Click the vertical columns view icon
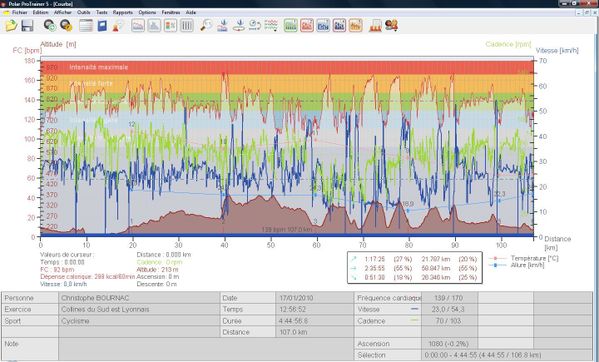Viewport: 599px width, 362px height. click(186, 26)
